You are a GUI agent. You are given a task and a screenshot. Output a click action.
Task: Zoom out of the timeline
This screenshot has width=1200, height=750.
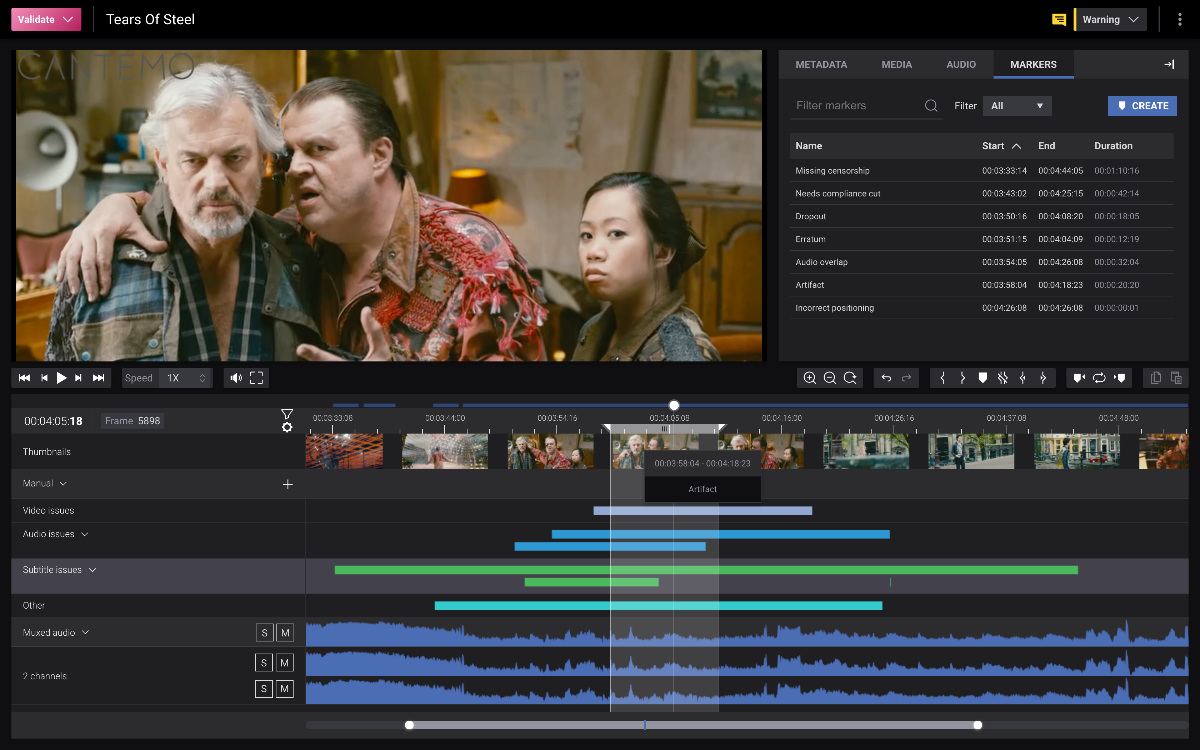point(830,378)
